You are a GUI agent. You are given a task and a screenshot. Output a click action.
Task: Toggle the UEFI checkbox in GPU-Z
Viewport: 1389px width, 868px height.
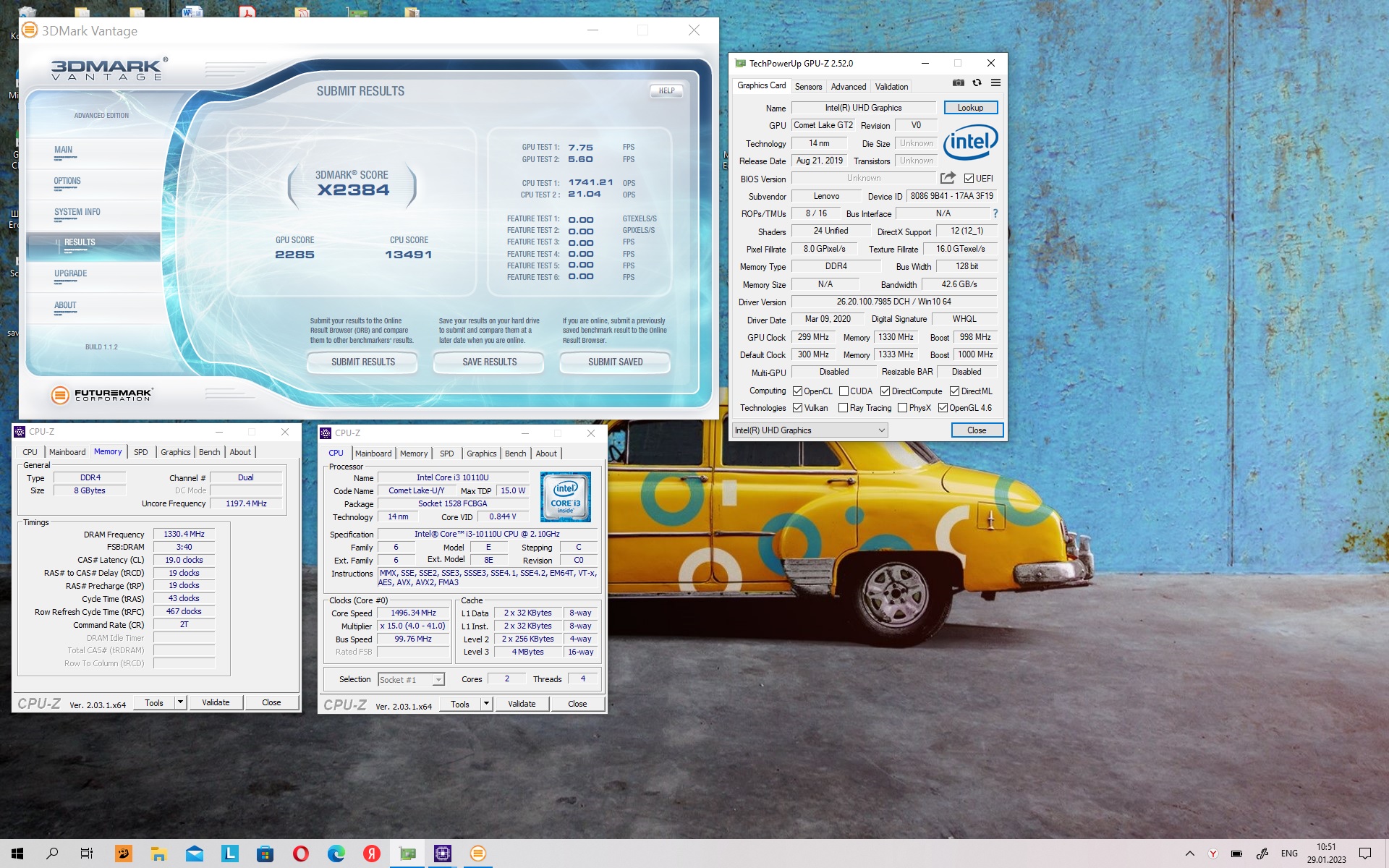969,179
